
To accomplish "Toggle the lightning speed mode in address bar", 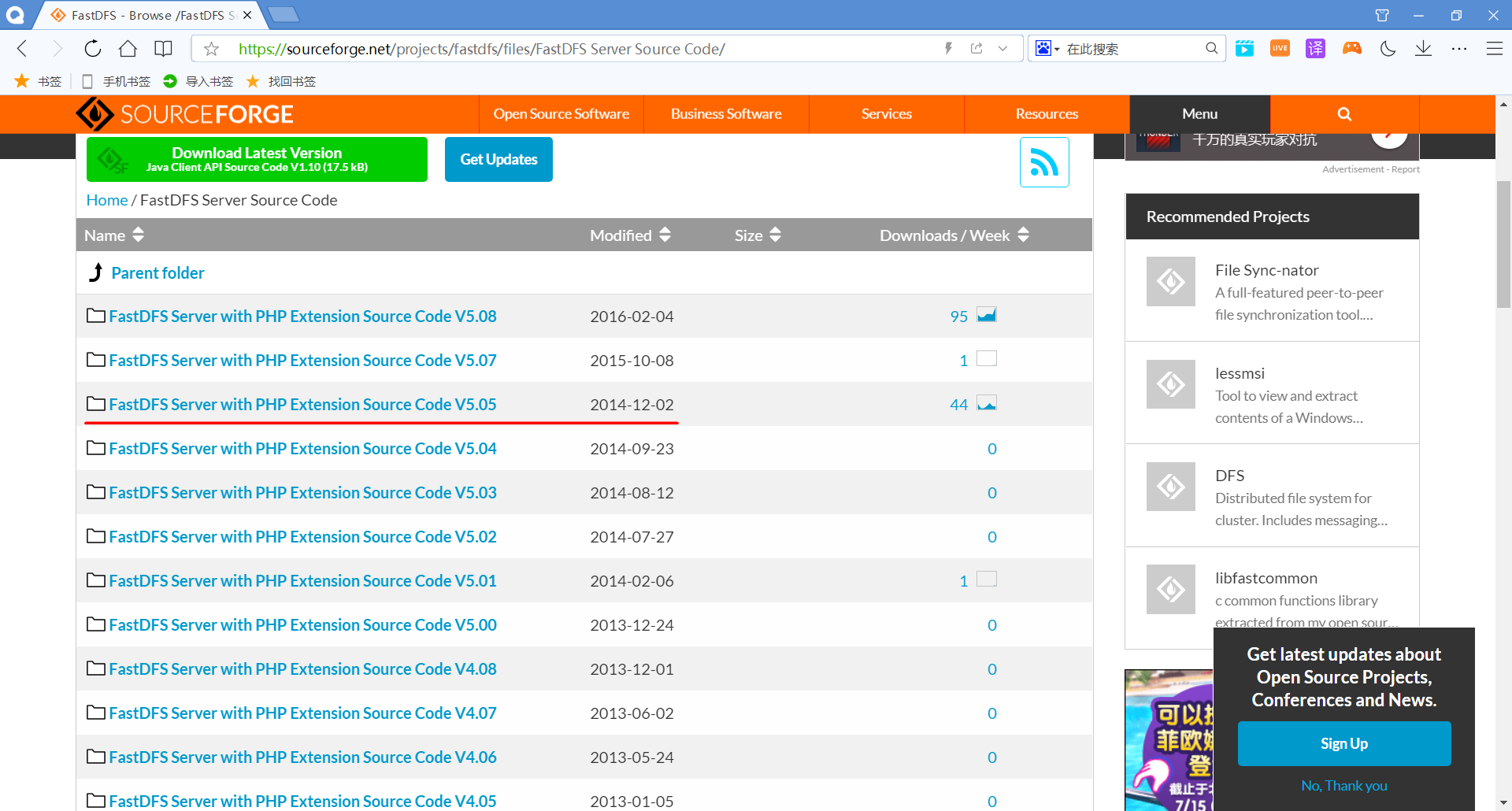I will [947, 48].
